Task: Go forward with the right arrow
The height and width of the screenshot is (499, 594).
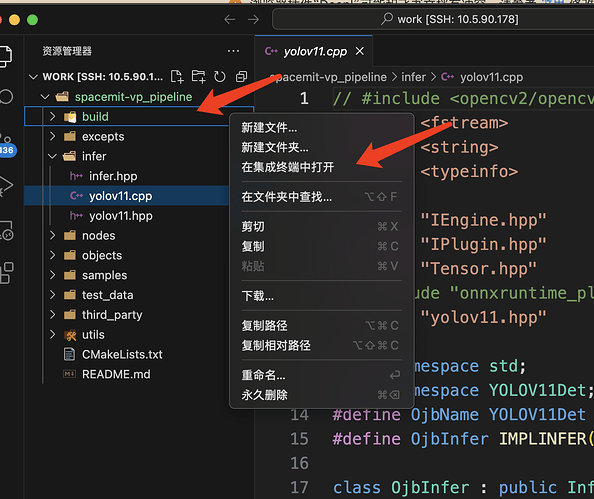Action: (253, 19)
